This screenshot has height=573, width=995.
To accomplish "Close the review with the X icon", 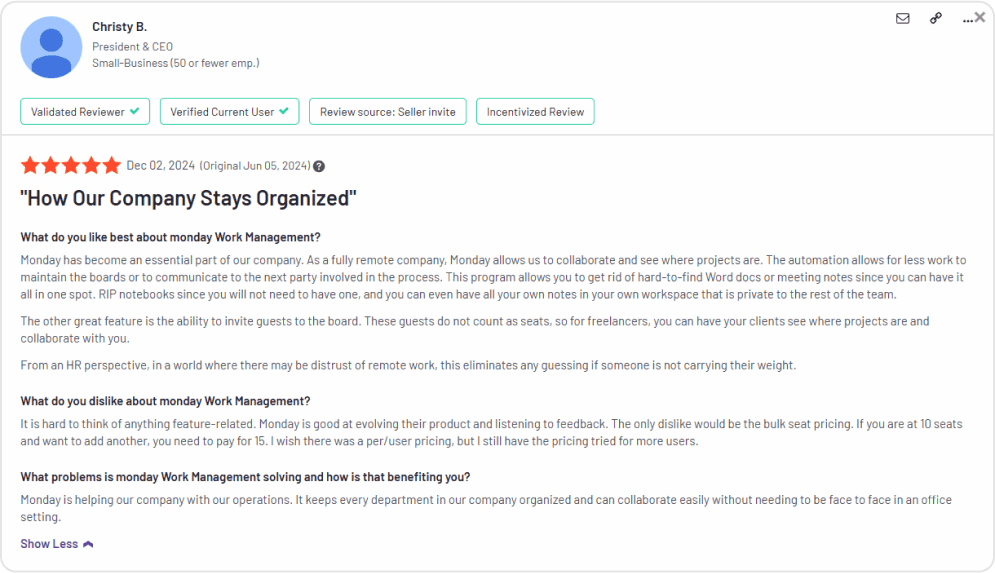I will (980, 18).
